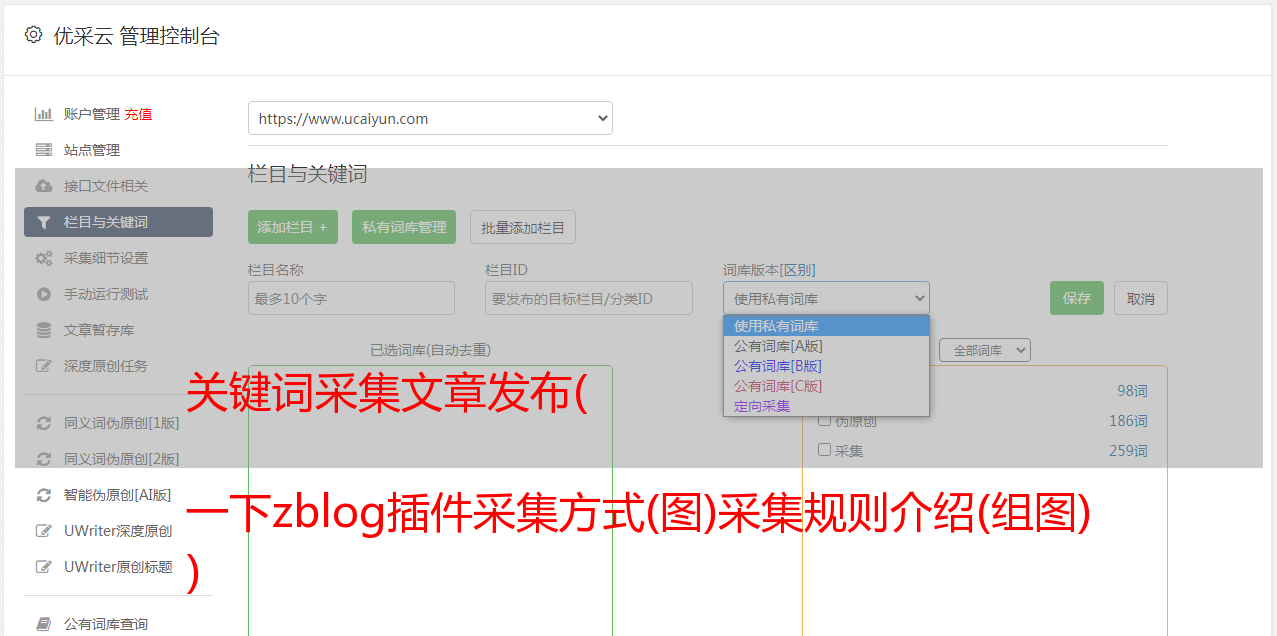The width and height of the screenshot is (1277, 636).
Task: Click the 已选词库(自动去重) label
Action: click(430, 350)
